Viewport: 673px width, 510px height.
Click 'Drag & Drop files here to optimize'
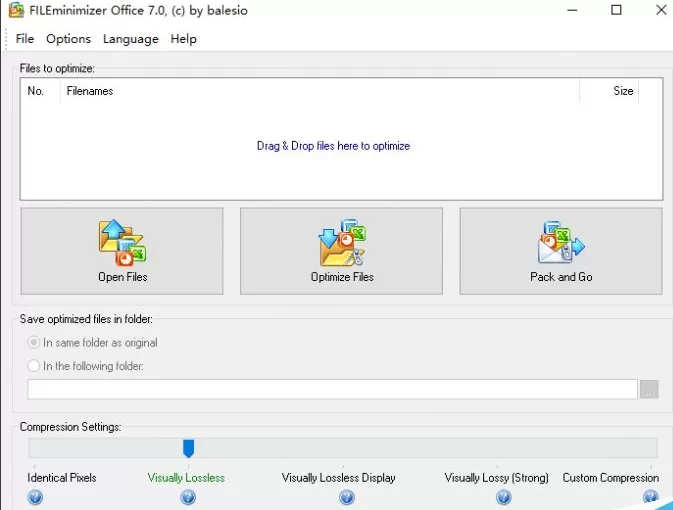pyautogui.click(x=333, y=146)
